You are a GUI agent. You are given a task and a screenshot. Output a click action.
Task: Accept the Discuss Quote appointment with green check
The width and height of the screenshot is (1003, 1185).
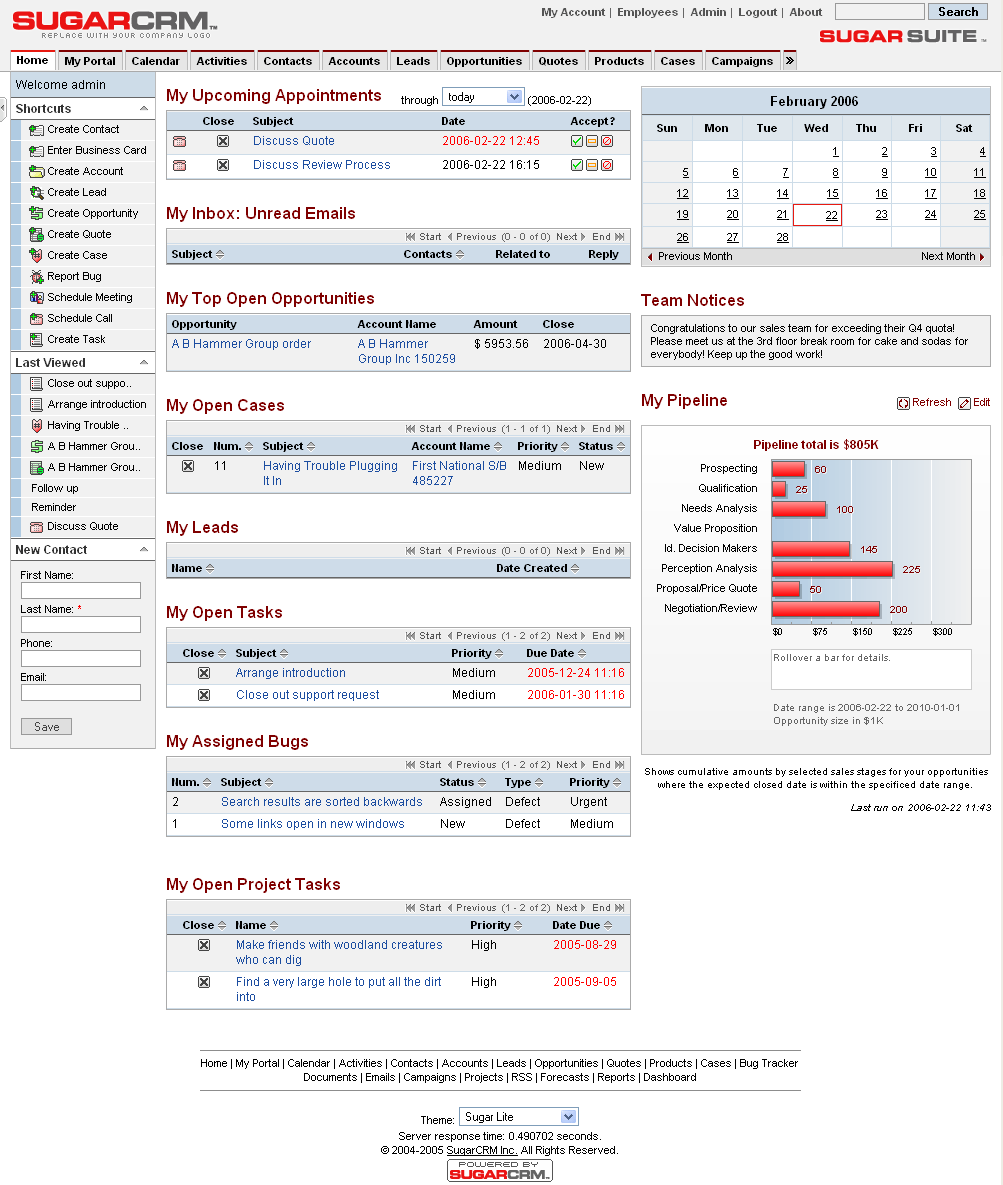pyautogui.click(x=577, y=141)
